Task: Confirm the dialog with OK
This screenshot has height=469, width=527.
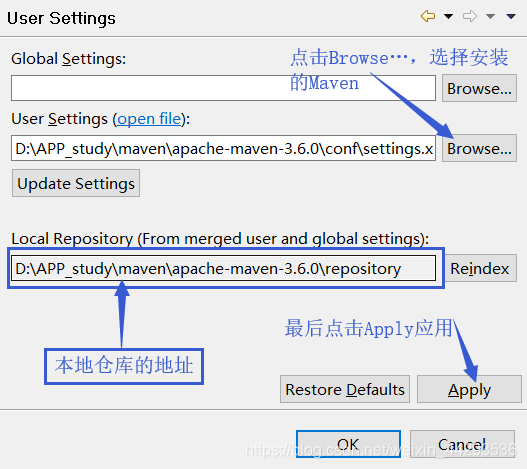Action: (x=348, y=444)
